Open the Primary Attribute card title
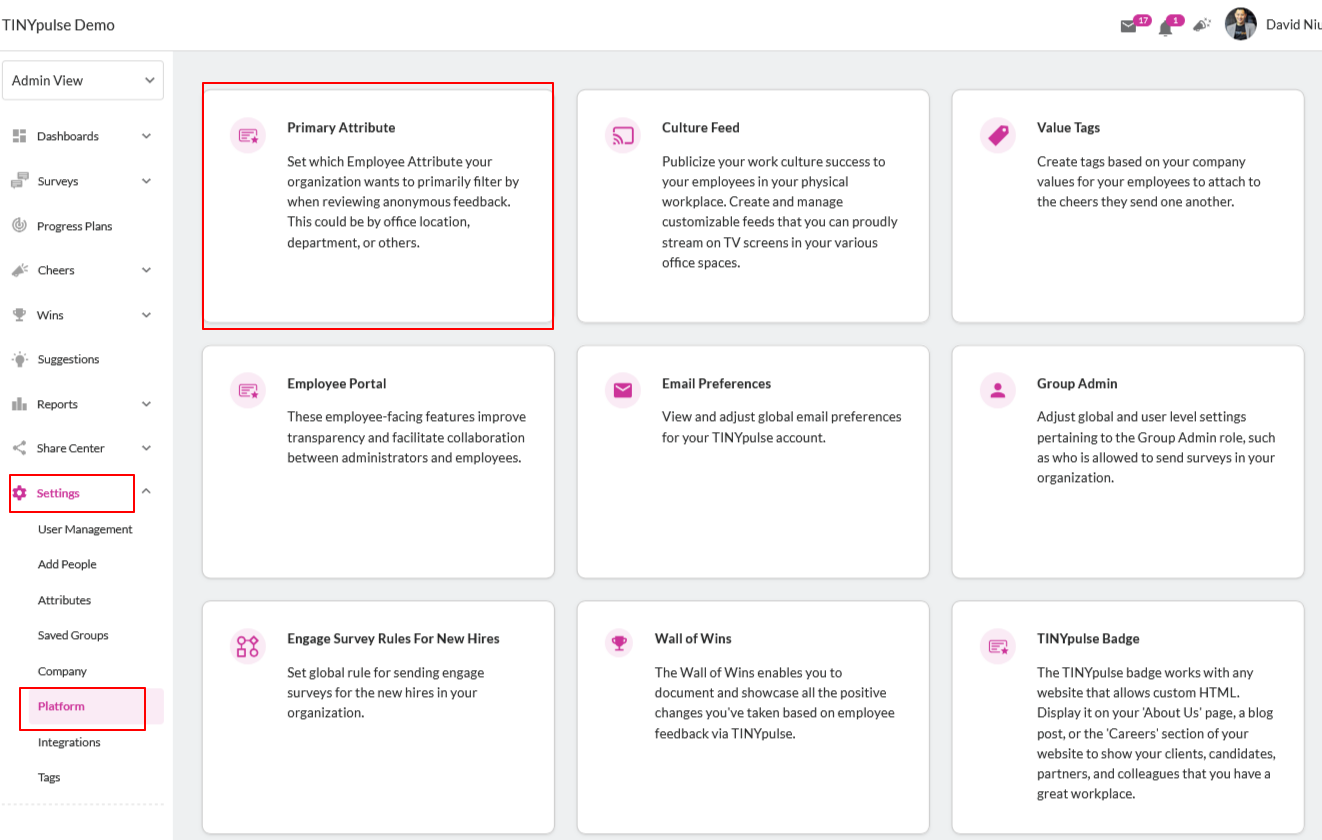Image resolution: width=1322 pixels, height=840 pixels. (341, 127)
